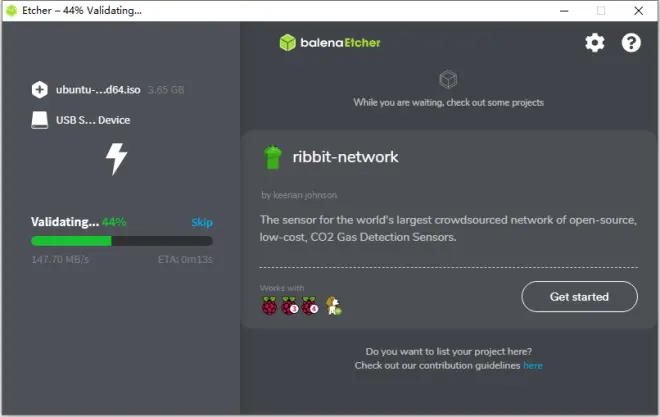Screen dimensions: 660x417
Task: Close the Etcher window
Action: tap(639, 11)
